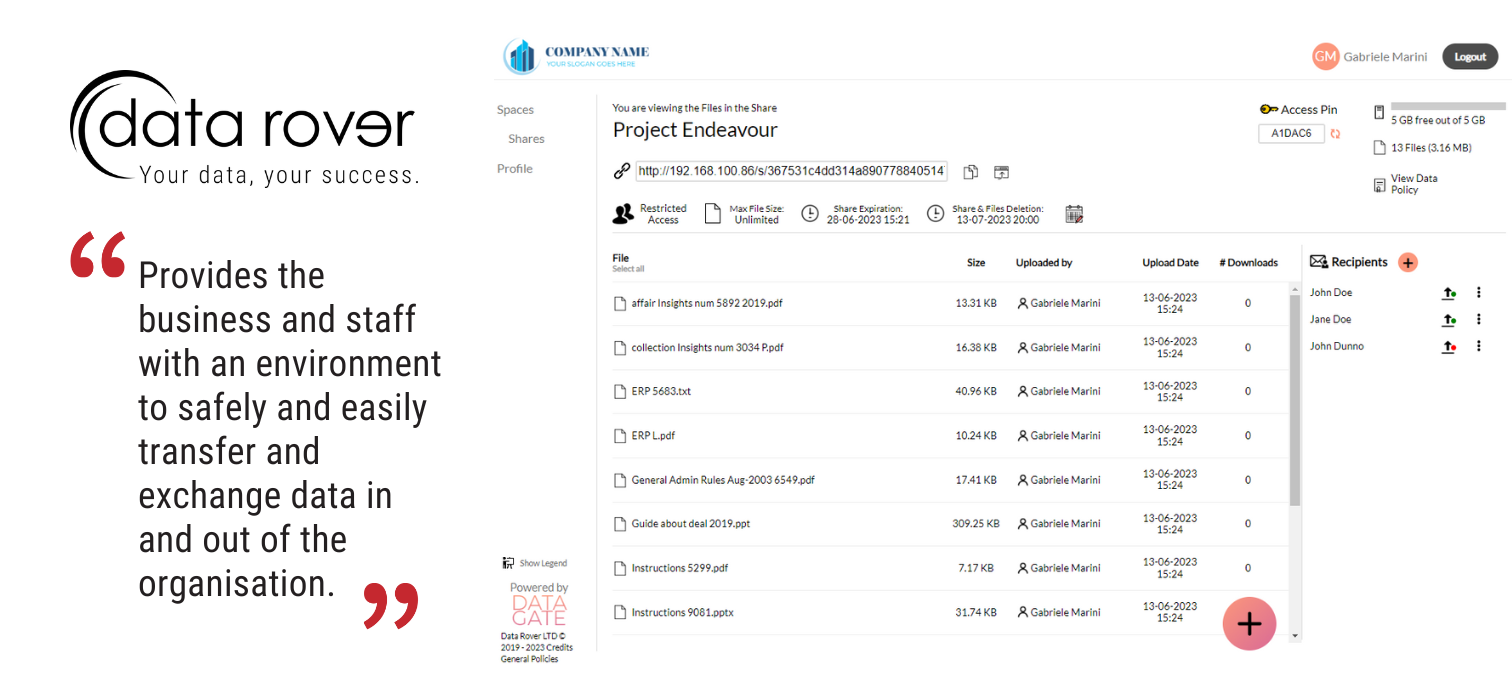1512x700 pixels.
Task: Open the three-dot menu for John Dunno
Action: coord(1479,346)
